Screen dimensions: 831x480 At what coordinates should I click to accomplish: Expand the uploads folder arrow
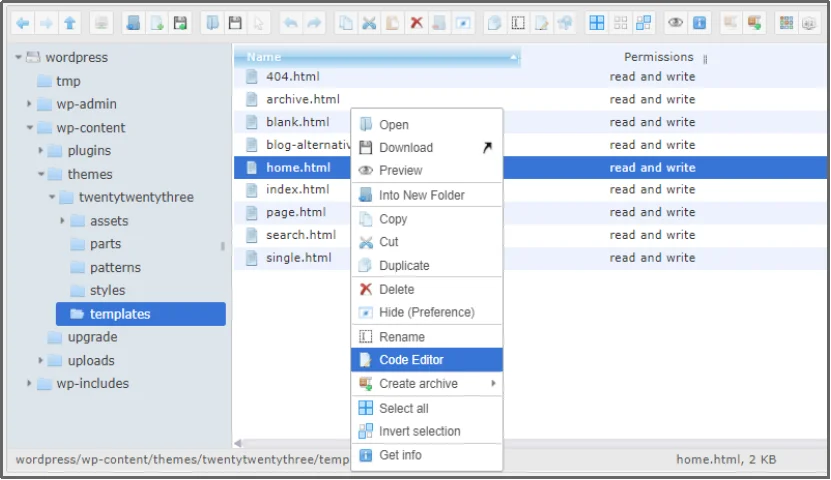[x=40, y=360]
